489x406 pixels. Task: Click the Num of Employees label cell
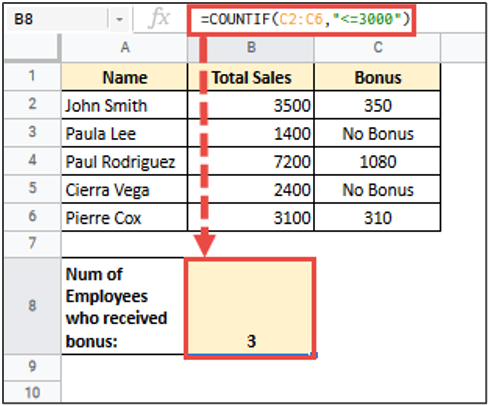pos(123,306)
